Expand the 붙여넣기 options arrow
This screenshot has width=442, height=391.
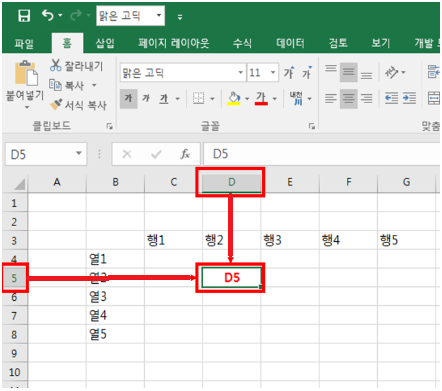(x=26, y=107)
